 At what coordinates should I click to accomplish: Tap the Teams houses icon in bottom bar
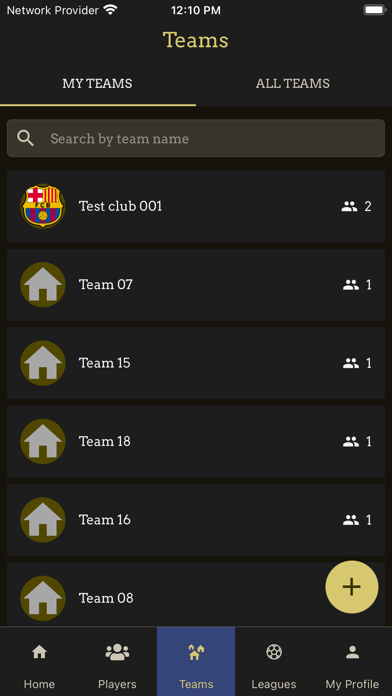[196, 652]
